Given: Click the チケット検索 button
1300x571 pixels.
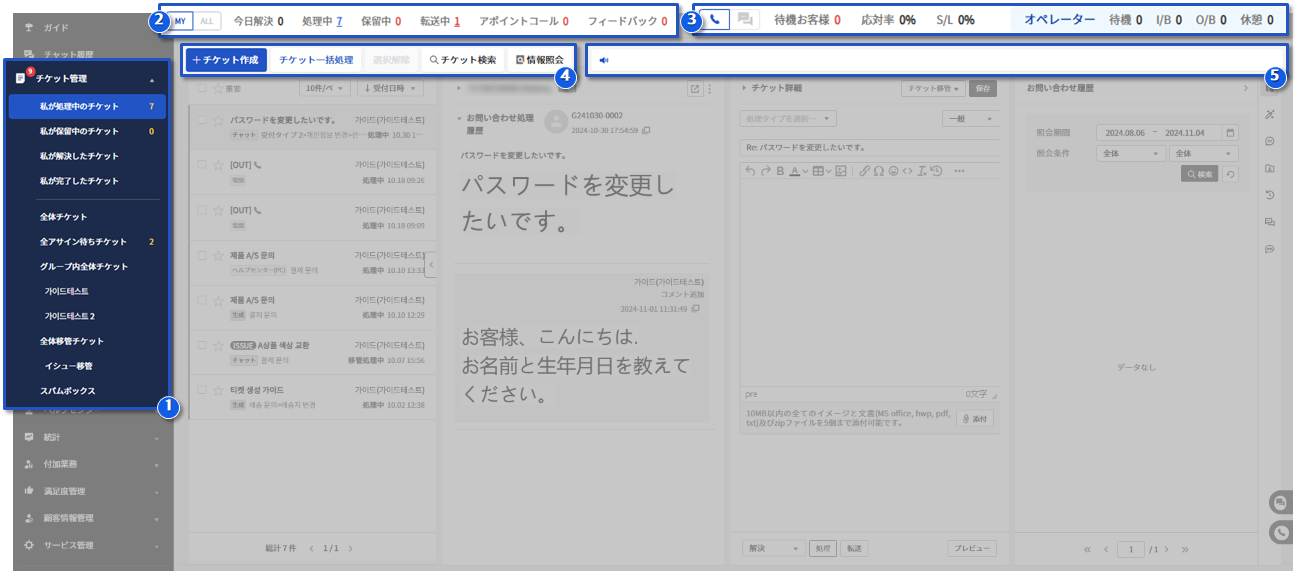Looking at the screenshot, I should click(x=462, y=60).
